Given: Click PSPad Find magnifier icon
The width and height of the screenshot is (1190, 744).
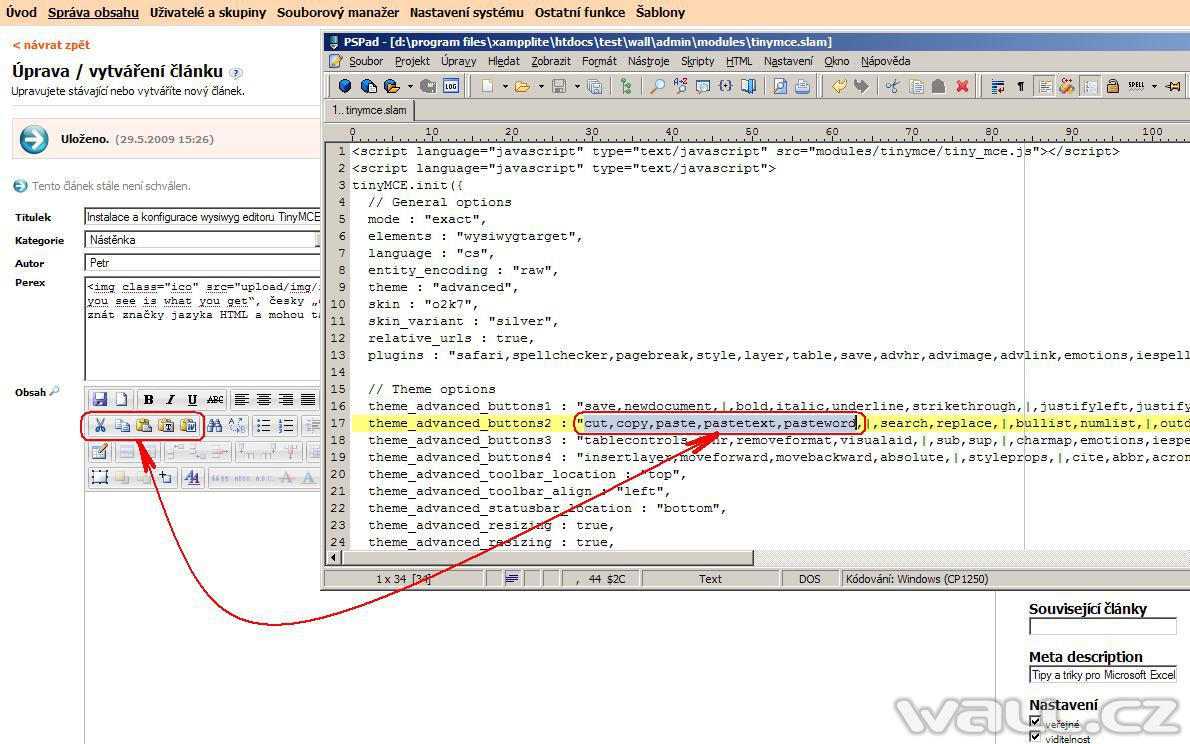Looking at the screenshot, I should (657, 86).
